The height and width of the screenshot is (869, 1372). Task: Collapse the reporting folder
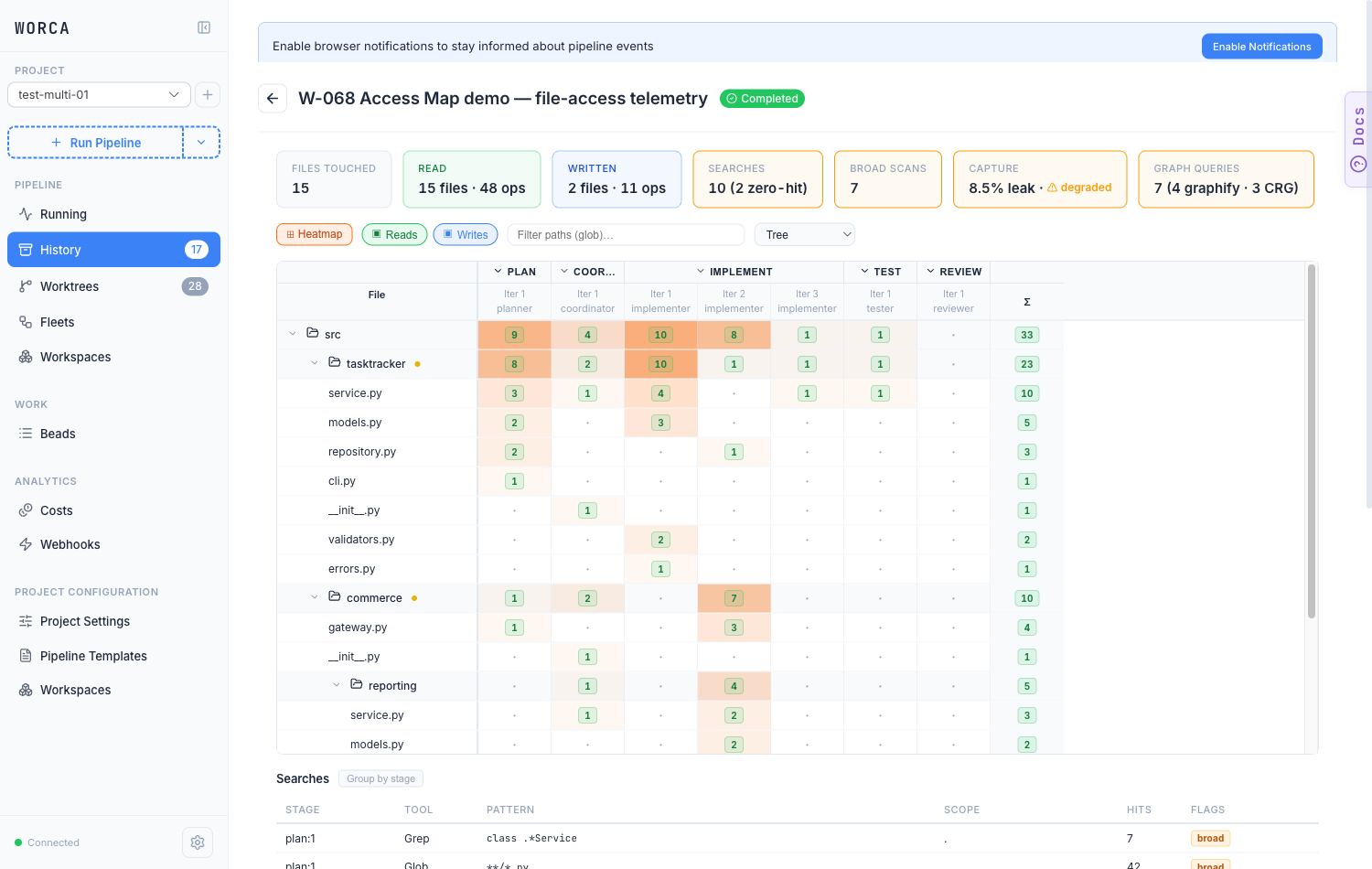[337, 685]
